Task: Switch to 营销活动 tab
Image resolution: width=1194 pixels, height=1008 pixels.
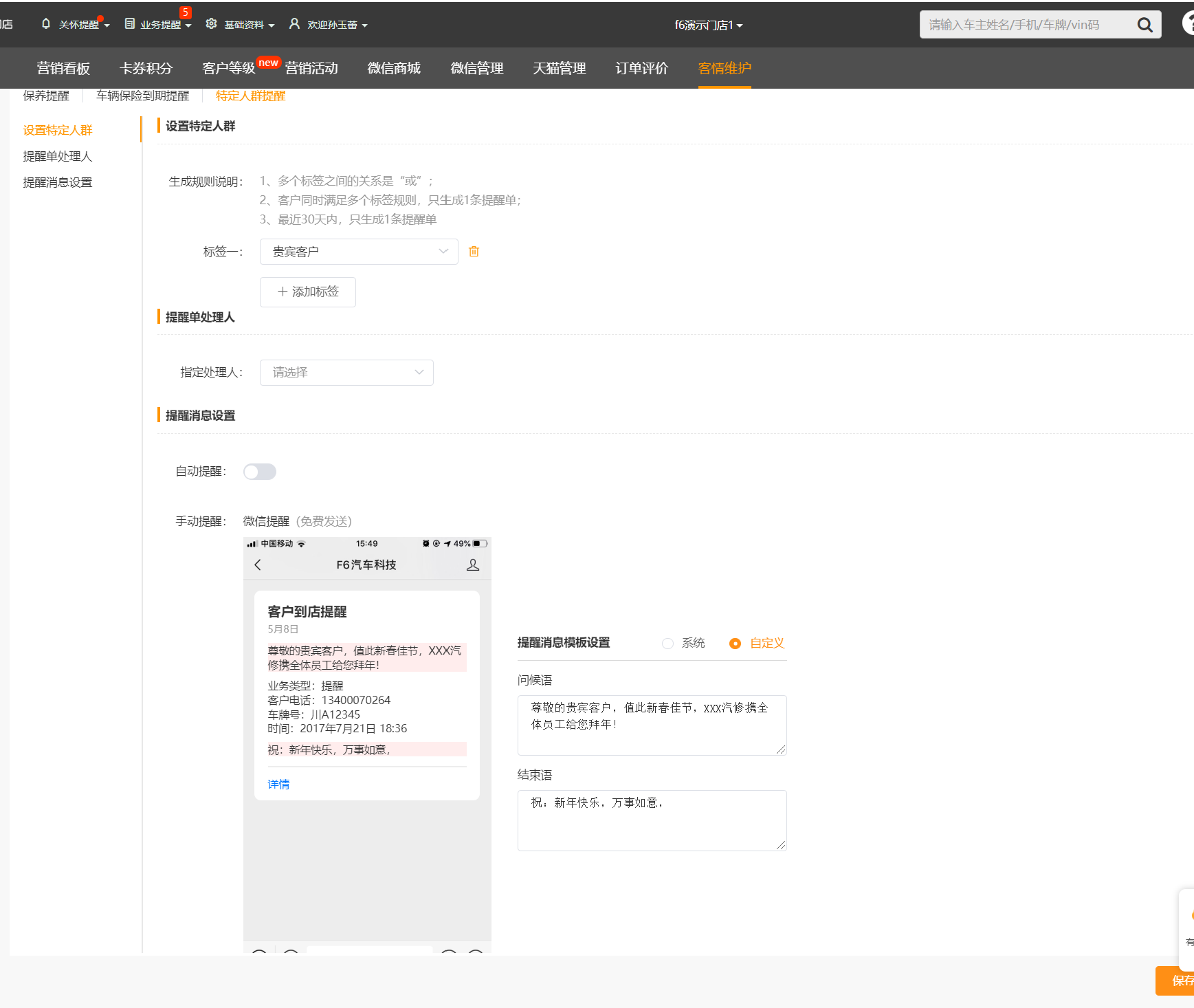Action: click(x=311, y=68)
